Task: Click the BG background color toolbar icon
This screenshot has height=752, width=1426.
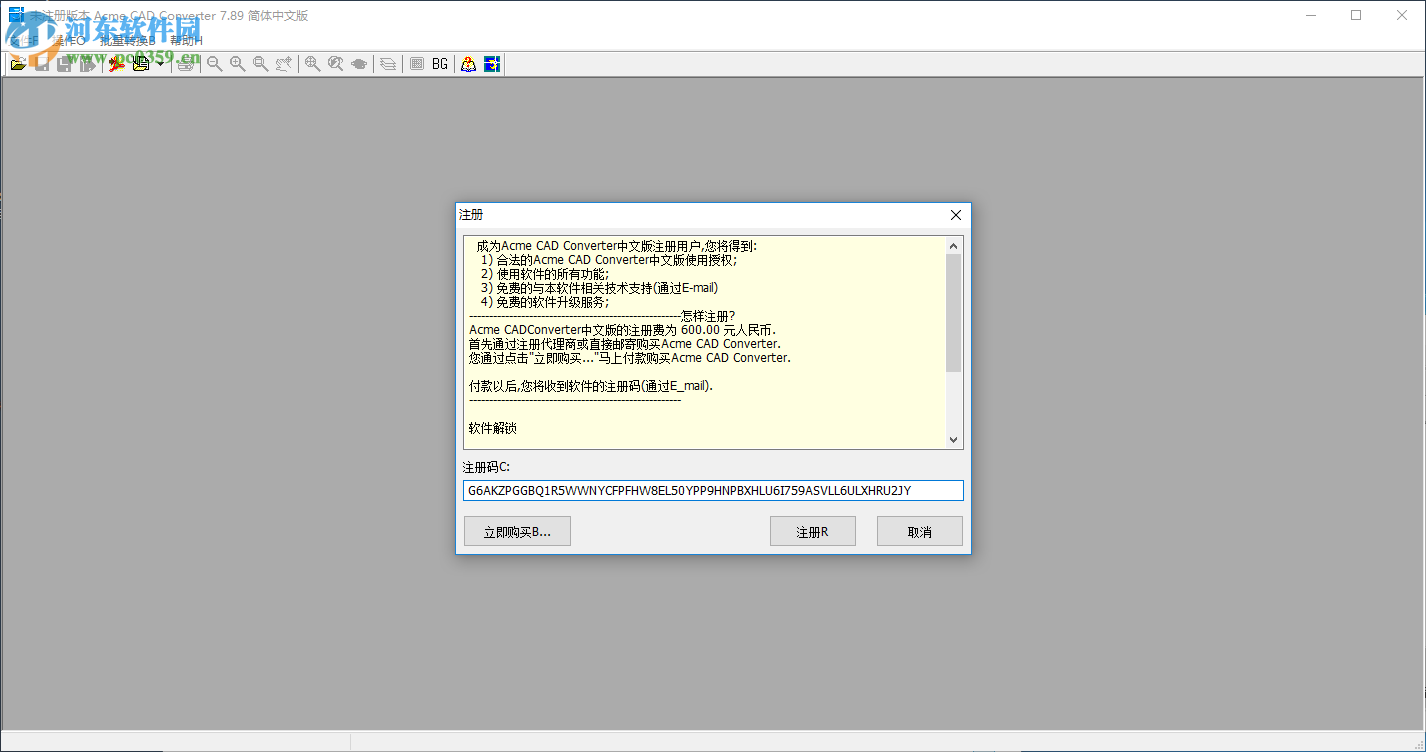Action: tap(440, 63)
